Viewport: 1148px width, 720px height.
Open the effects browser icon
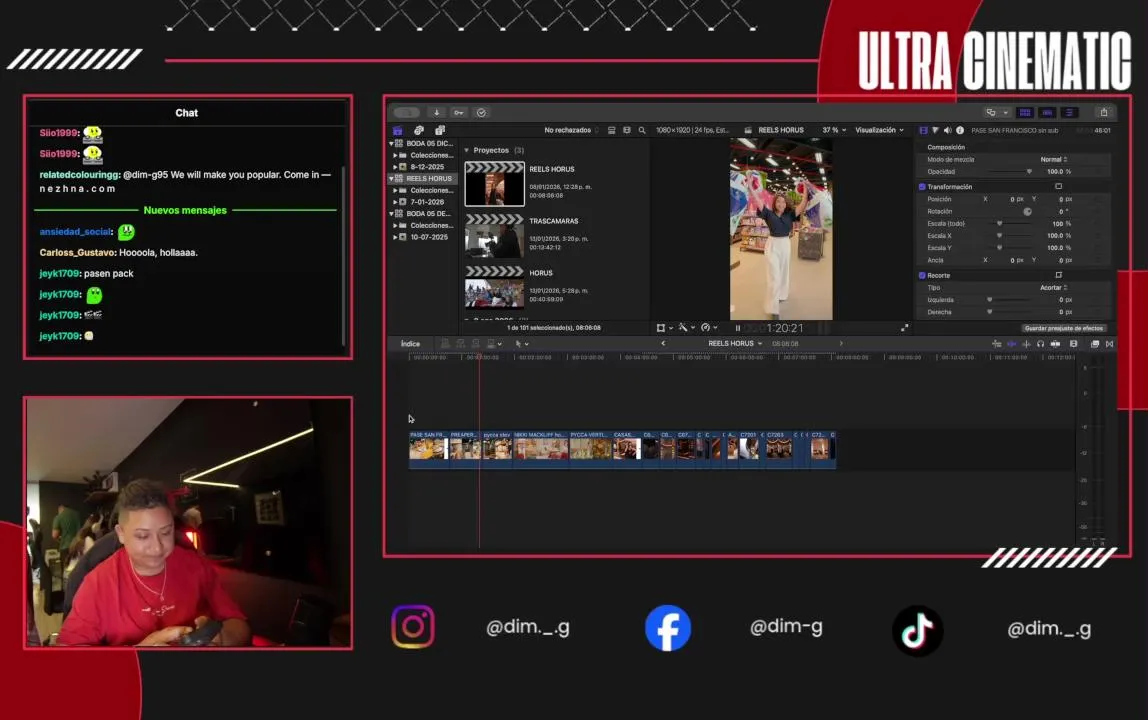click(x=1095, y=344)
